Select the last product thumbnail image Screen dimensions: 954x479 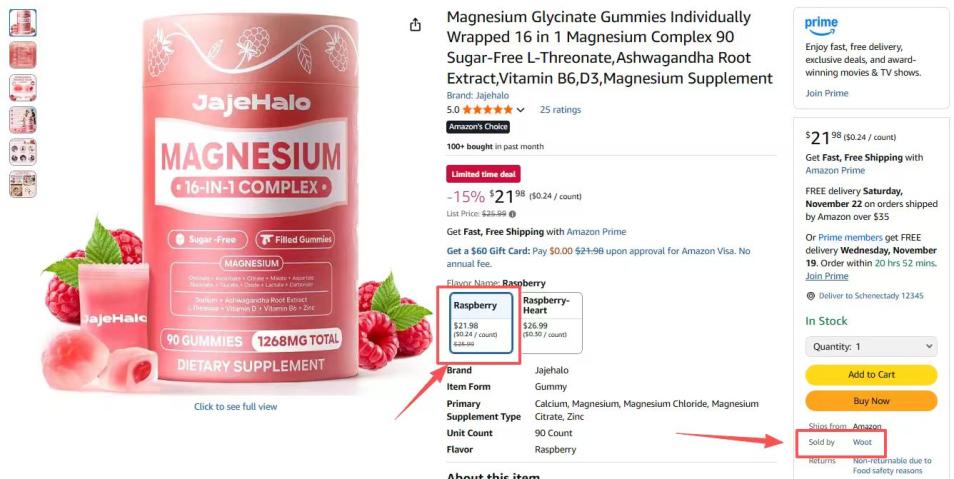[23, 184]
